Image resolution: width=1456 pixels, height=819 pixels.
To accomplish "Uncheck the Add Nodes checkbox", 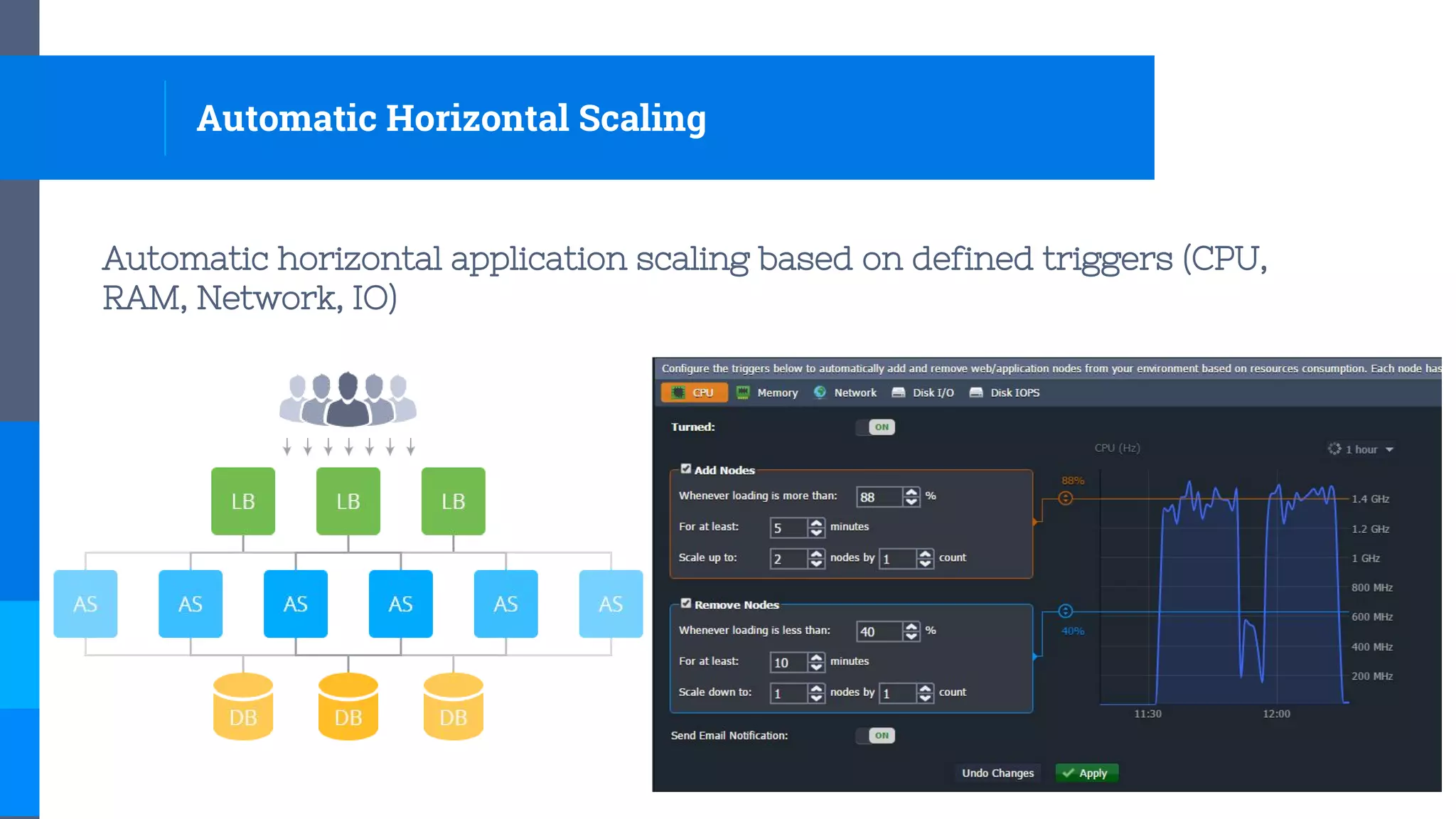I will click(685, 469).
